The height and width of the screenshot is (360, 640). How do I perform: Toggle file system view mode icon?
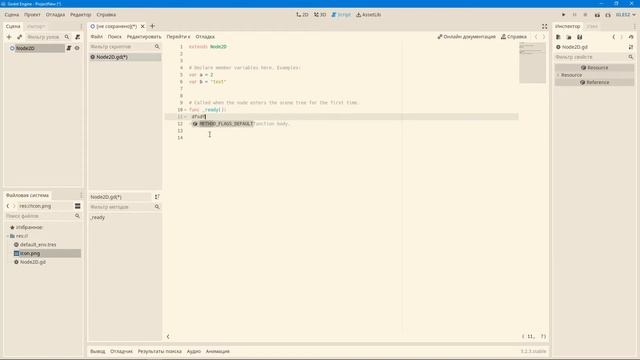coord(78,206)
